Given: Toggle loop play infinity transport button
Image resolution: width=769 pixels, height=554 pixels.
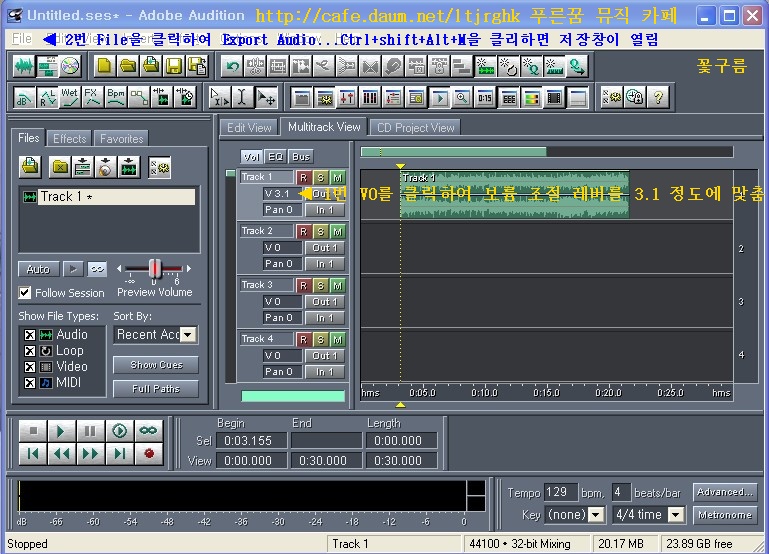Looking at the screenshot, I should tap(148, 431).
